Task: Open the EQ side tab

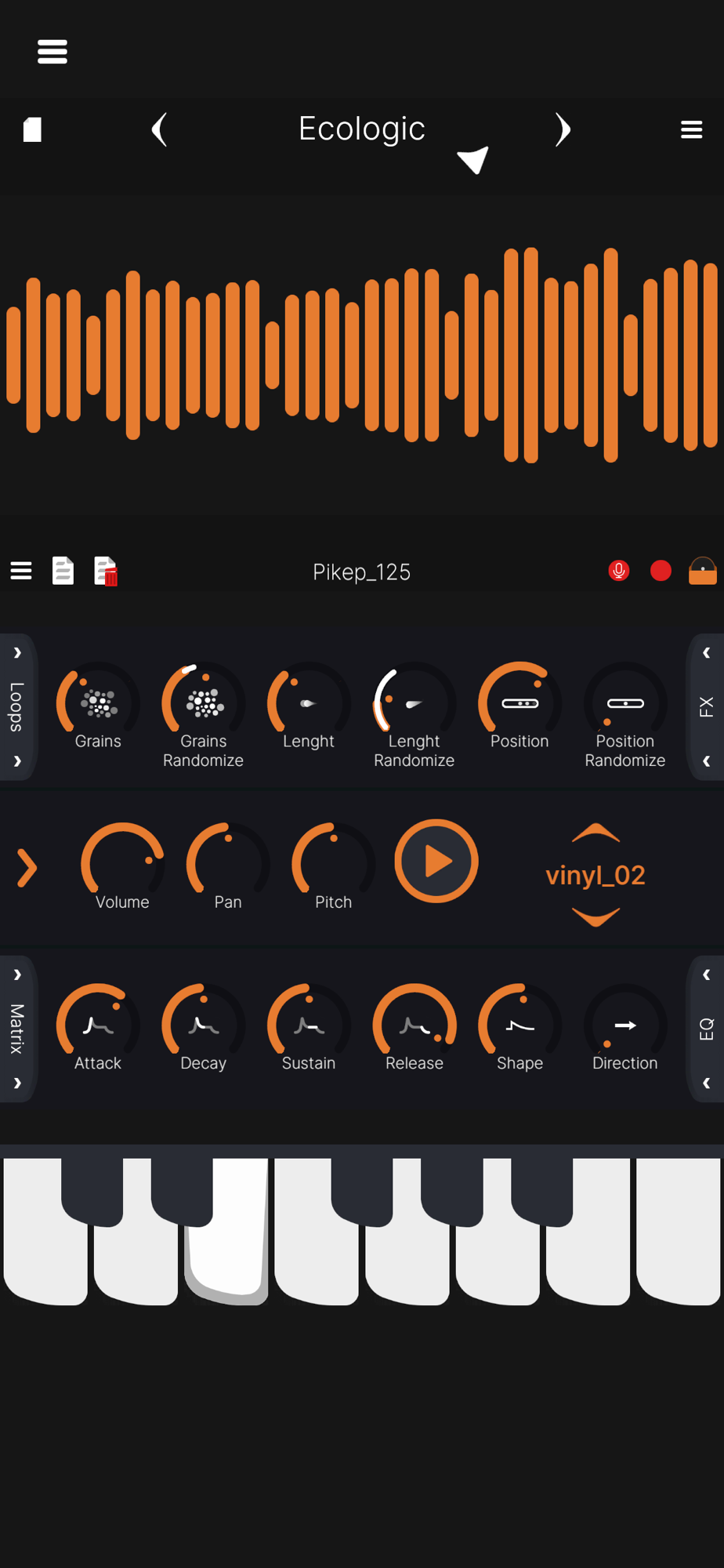Action: (706, 1029)
